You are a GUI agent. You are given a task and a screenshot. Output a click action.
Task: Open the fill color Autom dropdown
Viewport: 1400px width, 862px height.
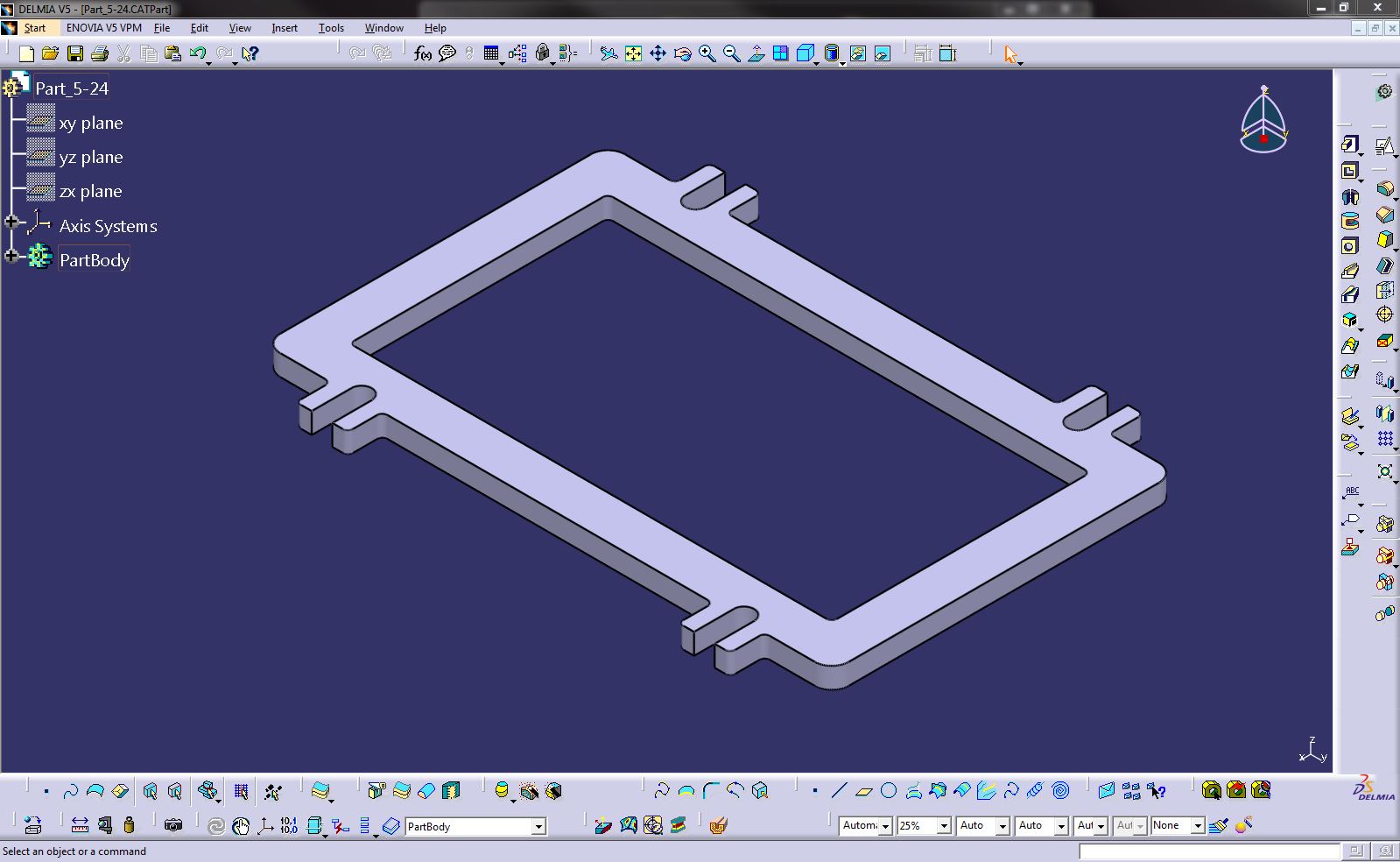pos(885,826)
